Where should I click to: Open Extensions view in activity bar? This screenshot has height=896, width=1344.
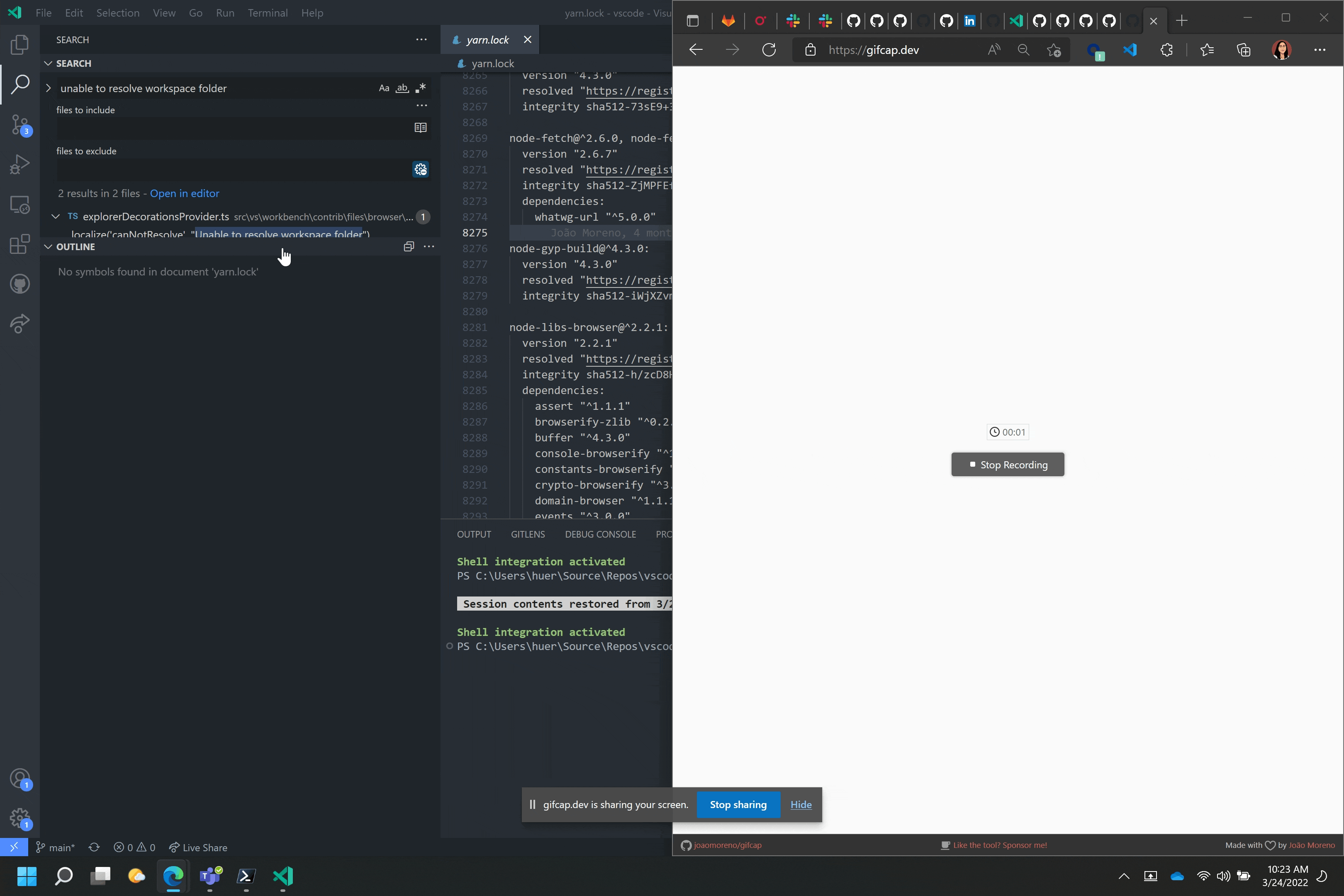coord(19,244)
